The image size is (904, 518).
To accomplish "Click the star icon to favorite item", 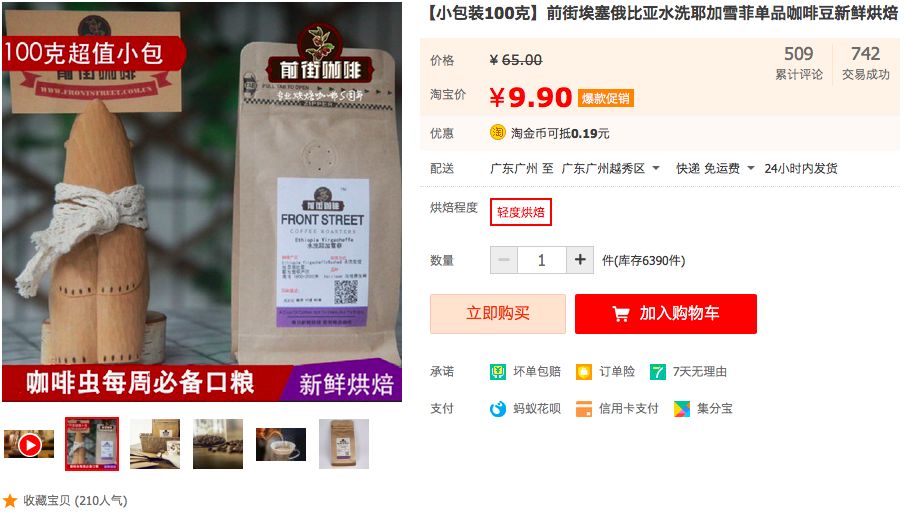I will tap(10, 501).
